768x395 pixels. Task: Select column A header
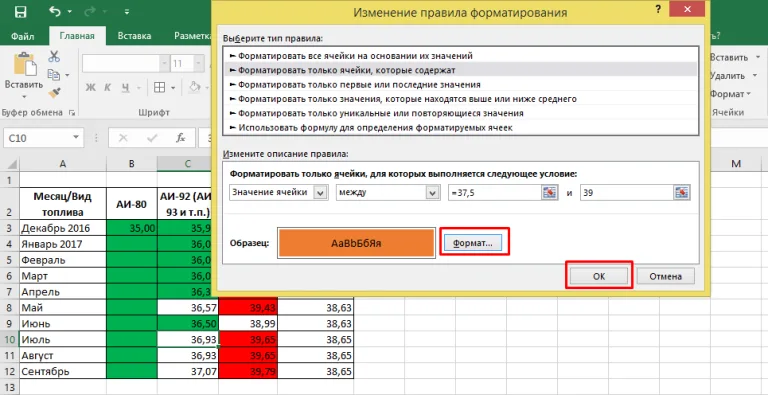63,164
